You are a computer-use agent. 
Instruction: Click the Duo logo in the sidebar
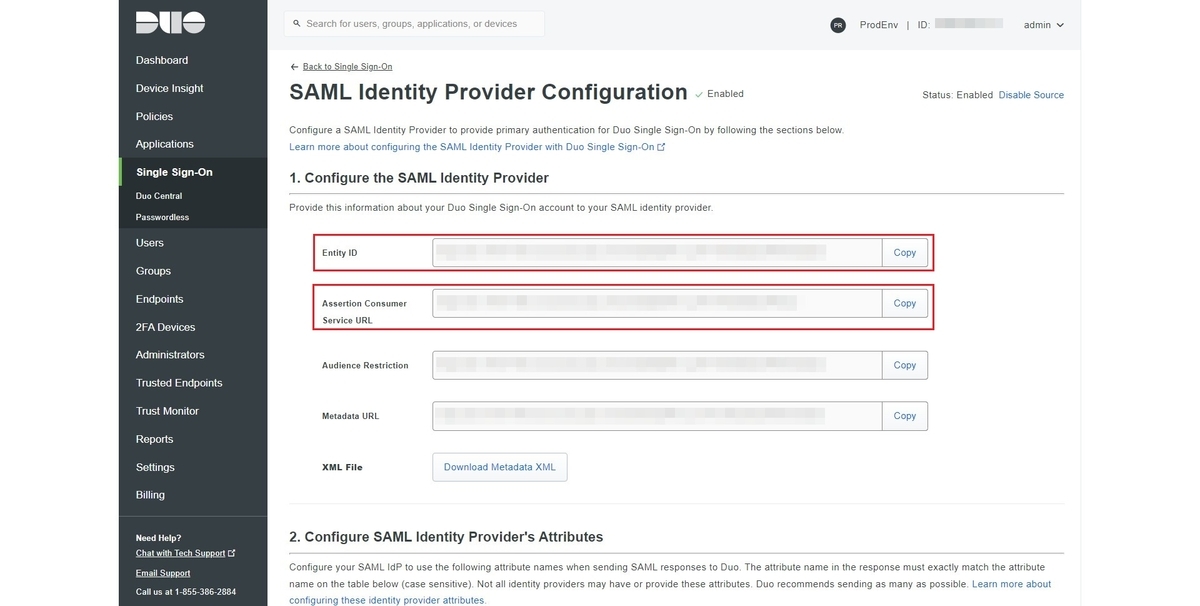point(170,23)
